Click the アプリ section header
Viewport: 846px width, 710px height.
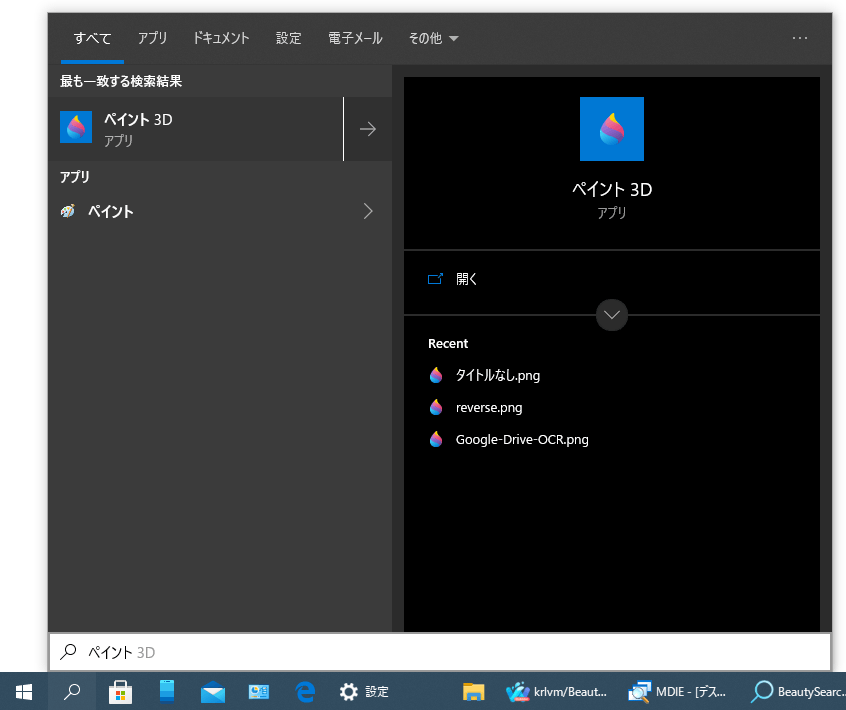click(x=74, y=177)
